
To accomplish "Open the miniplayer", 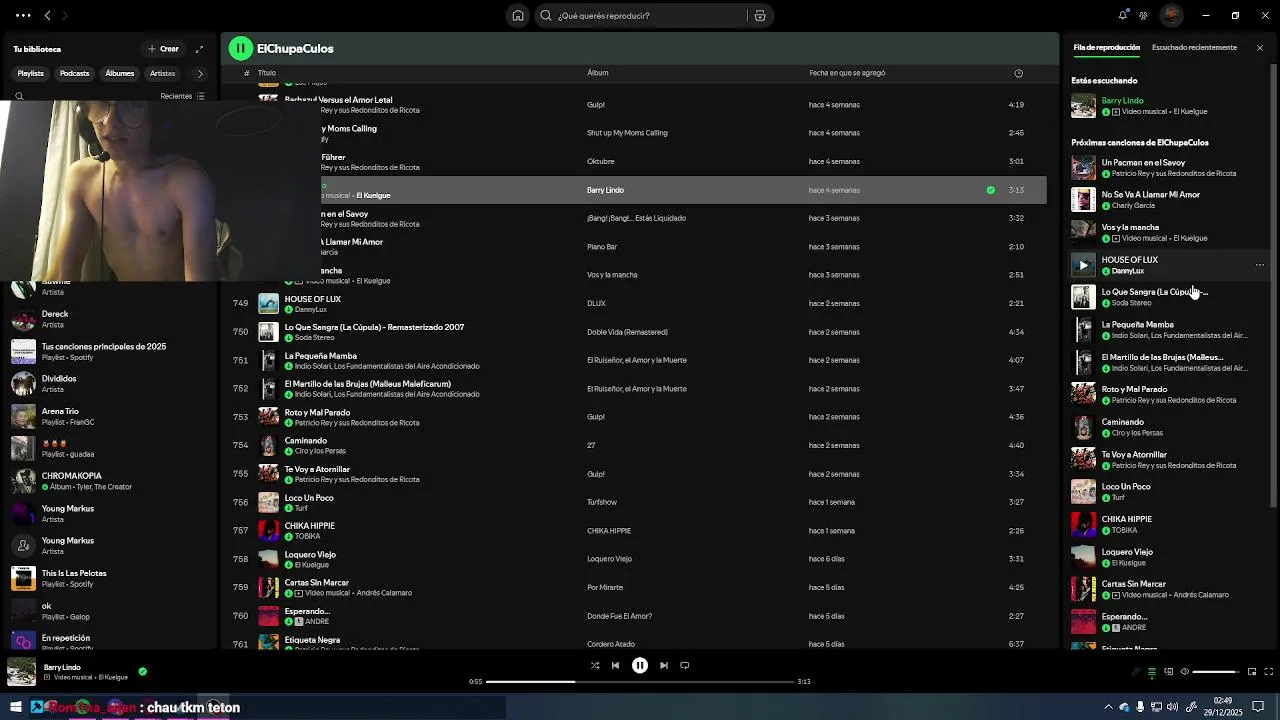I will click(1251, 672).
